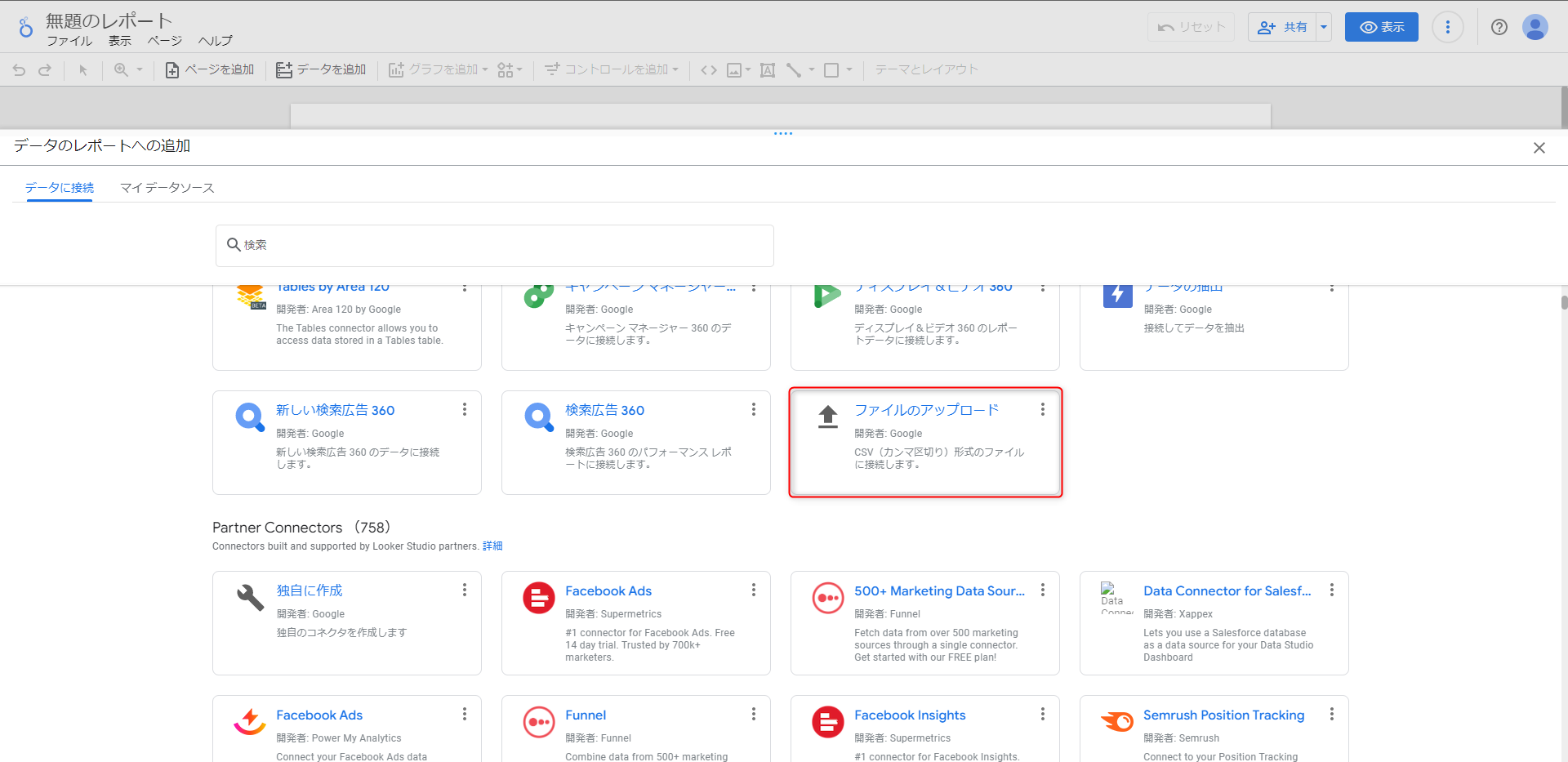Image resolution: width=1568 pixels, height=762 pixels.
Task: Click the URL embed code icon
Action: (x=709, y=70)
